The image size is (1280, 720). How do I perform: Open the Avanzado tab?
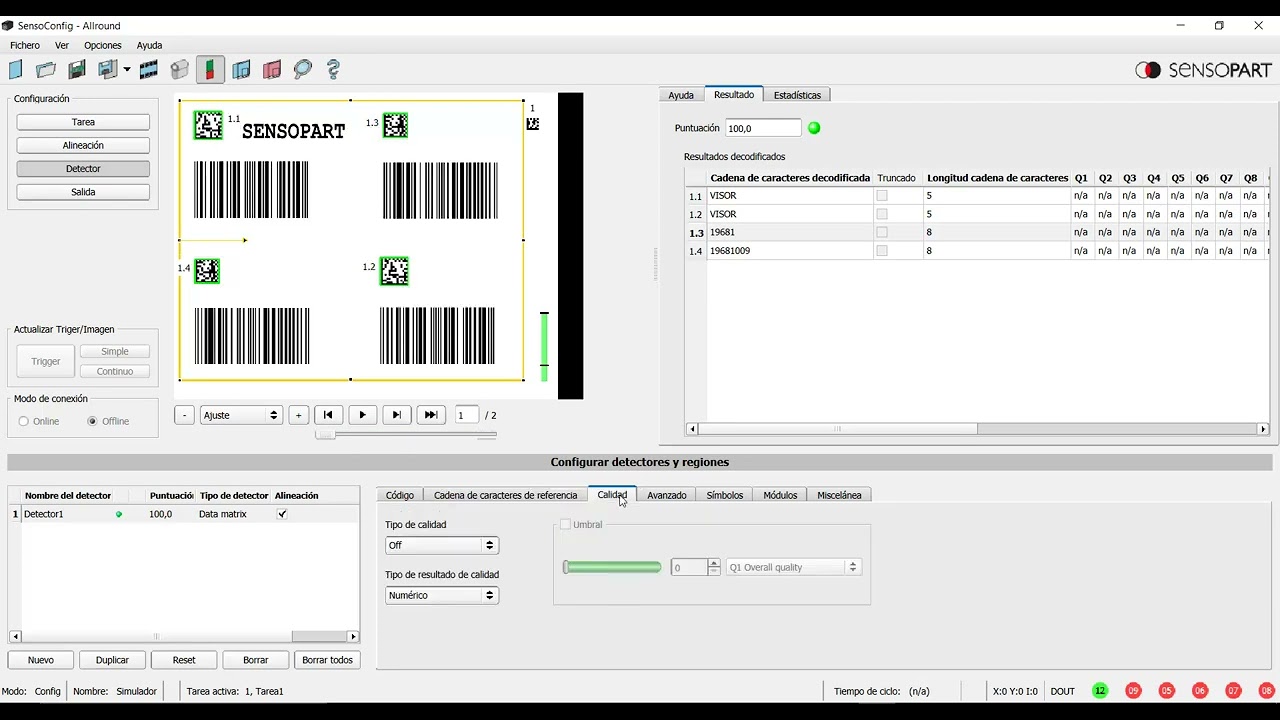tap(666, 495)
